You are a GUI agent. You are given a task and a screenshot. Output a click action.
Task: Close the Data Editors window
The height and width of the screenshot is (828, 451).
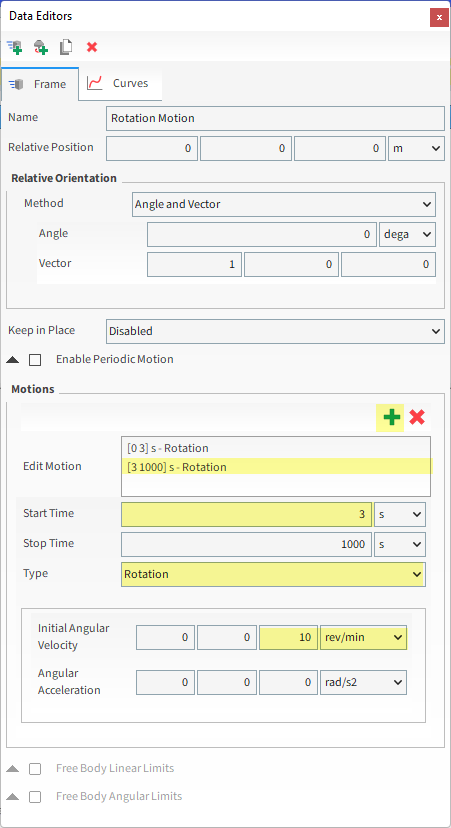438,17
